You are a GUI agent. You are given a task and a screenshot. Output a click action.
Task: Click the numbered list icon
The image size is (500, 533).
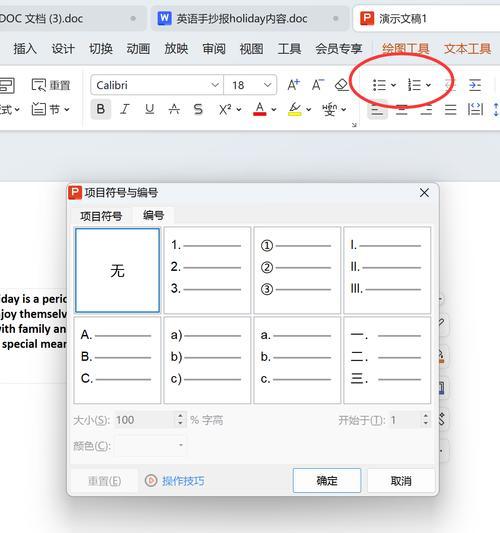coord(414,85)
